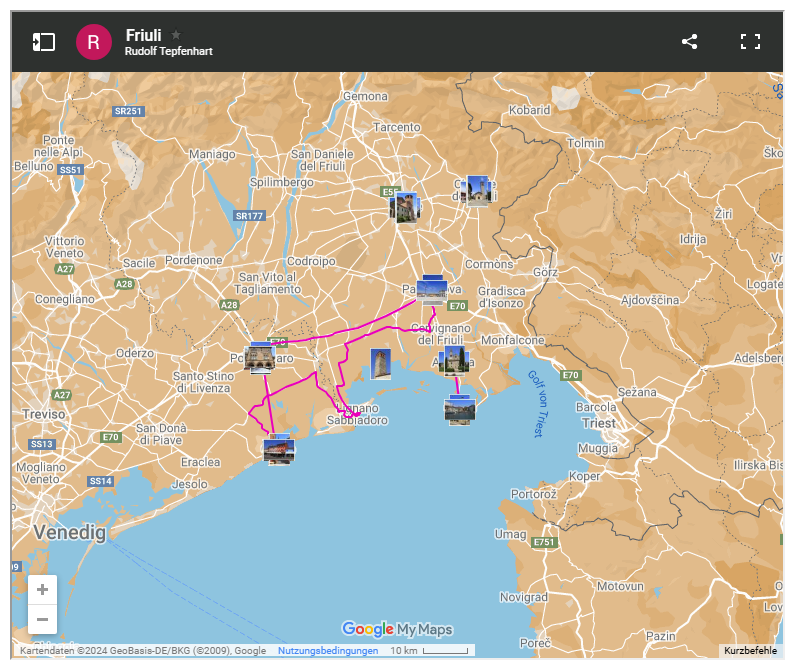794x670 pixels.
Task: Open photo marker over Palmanova
Action: 432,290
